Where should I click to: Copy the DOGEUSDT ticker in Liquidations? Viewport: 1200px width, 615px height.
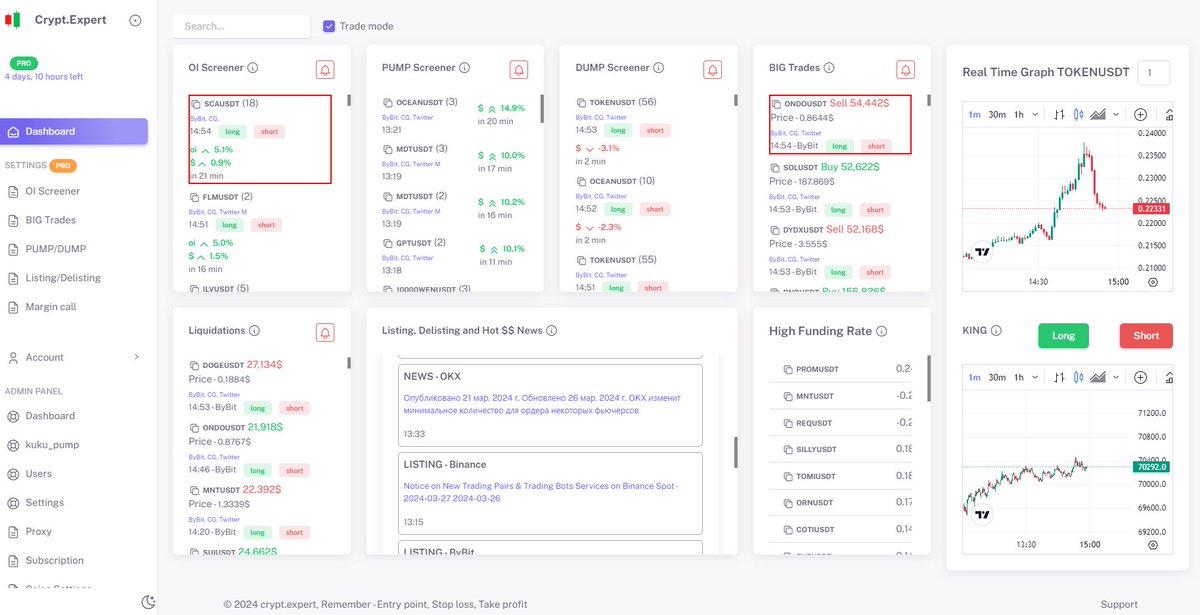pos(194,366)
